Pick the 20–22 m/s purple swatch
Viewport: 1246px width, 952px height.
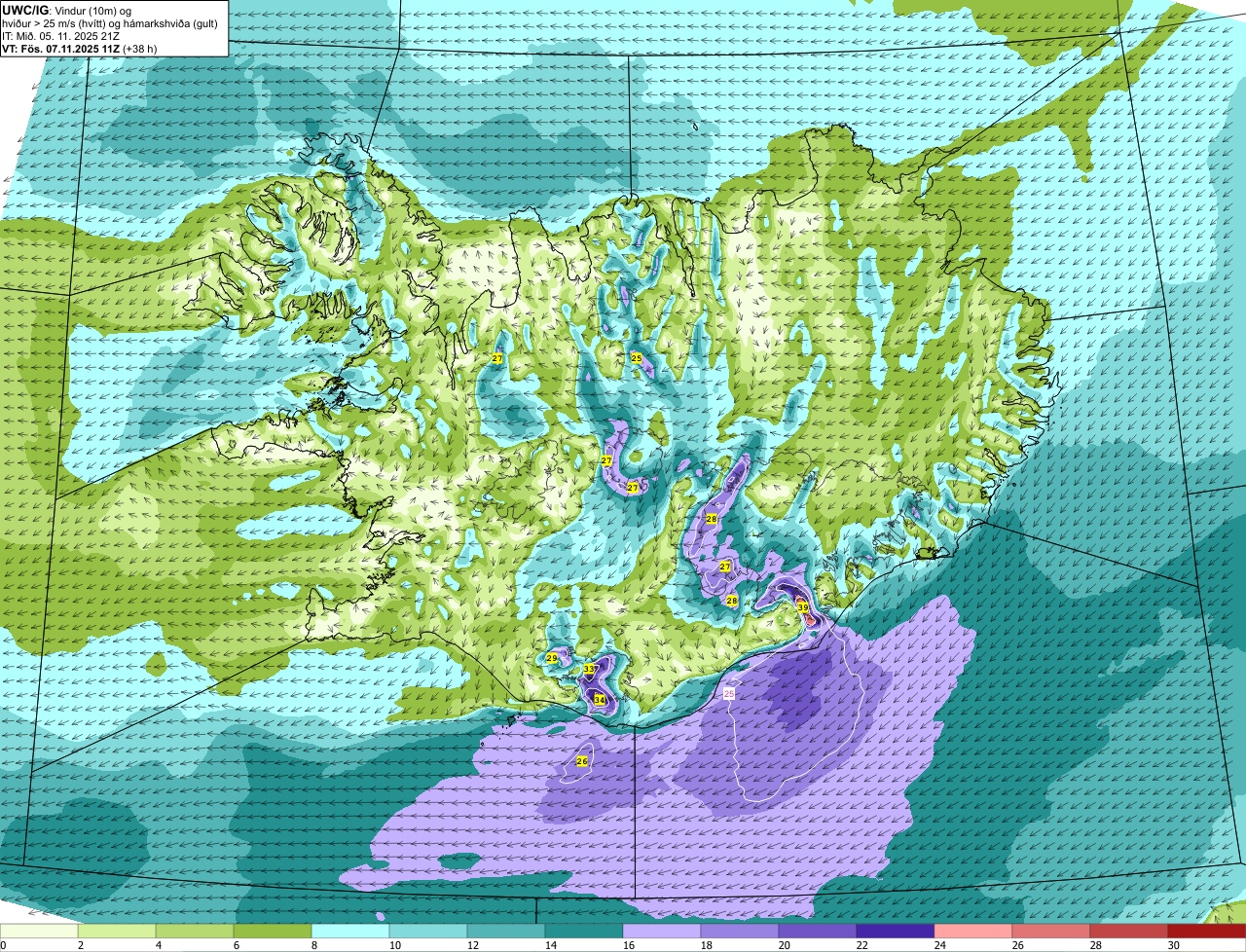point(818,932)
